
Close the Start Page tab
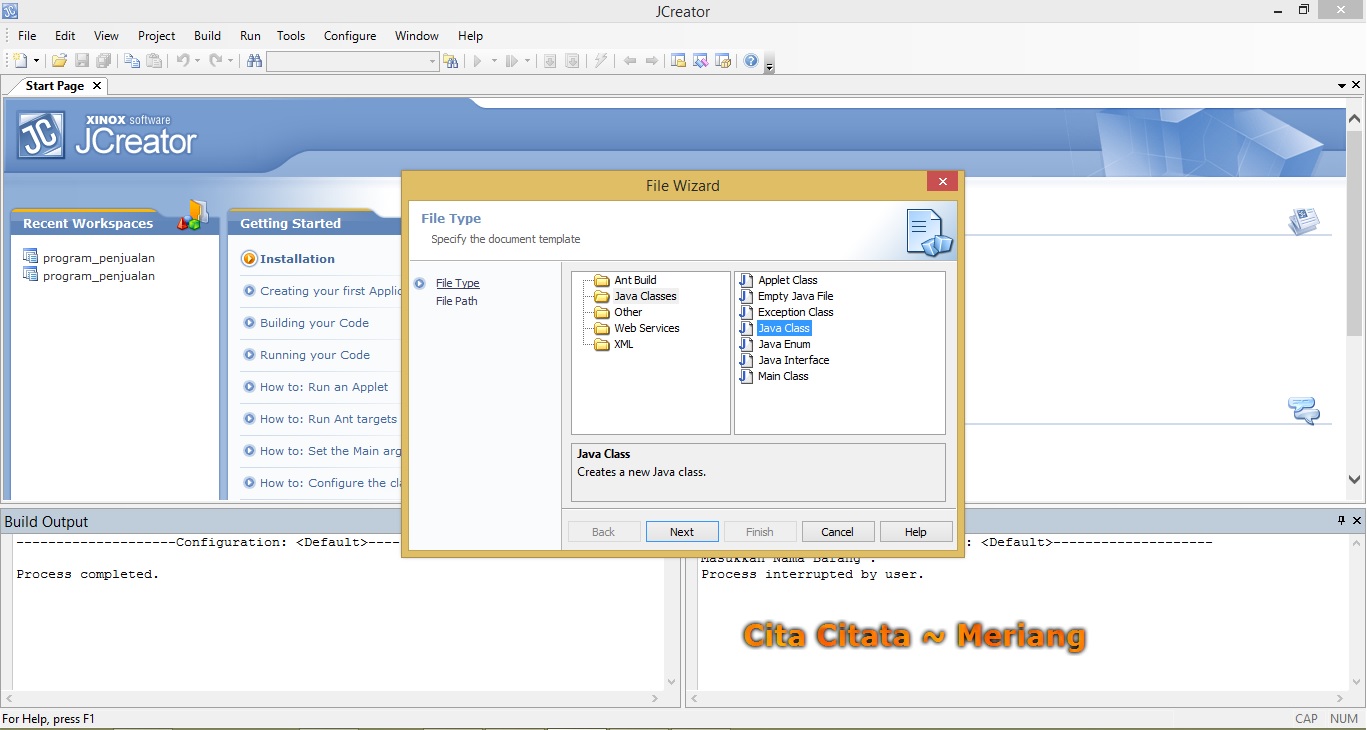pos(97,86)
